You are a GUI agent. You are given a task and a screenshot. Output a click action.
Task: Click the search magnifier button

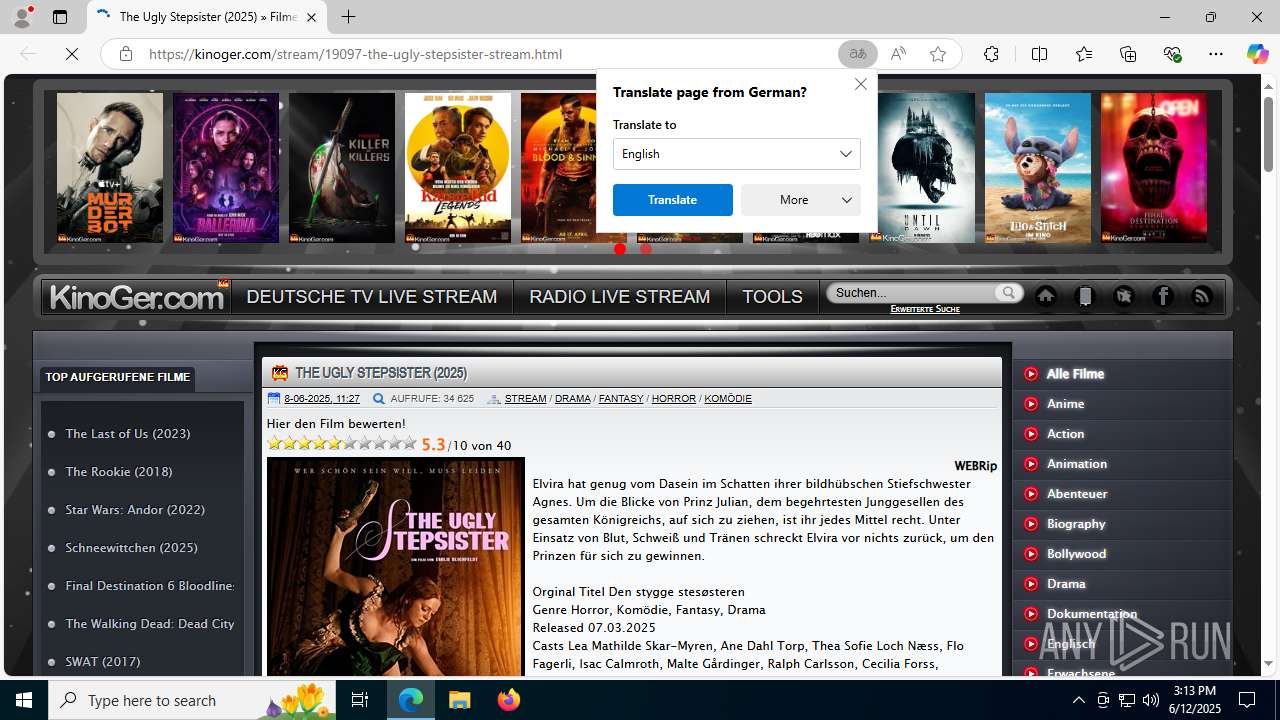pyautogui.click(x=1008, y=293)
